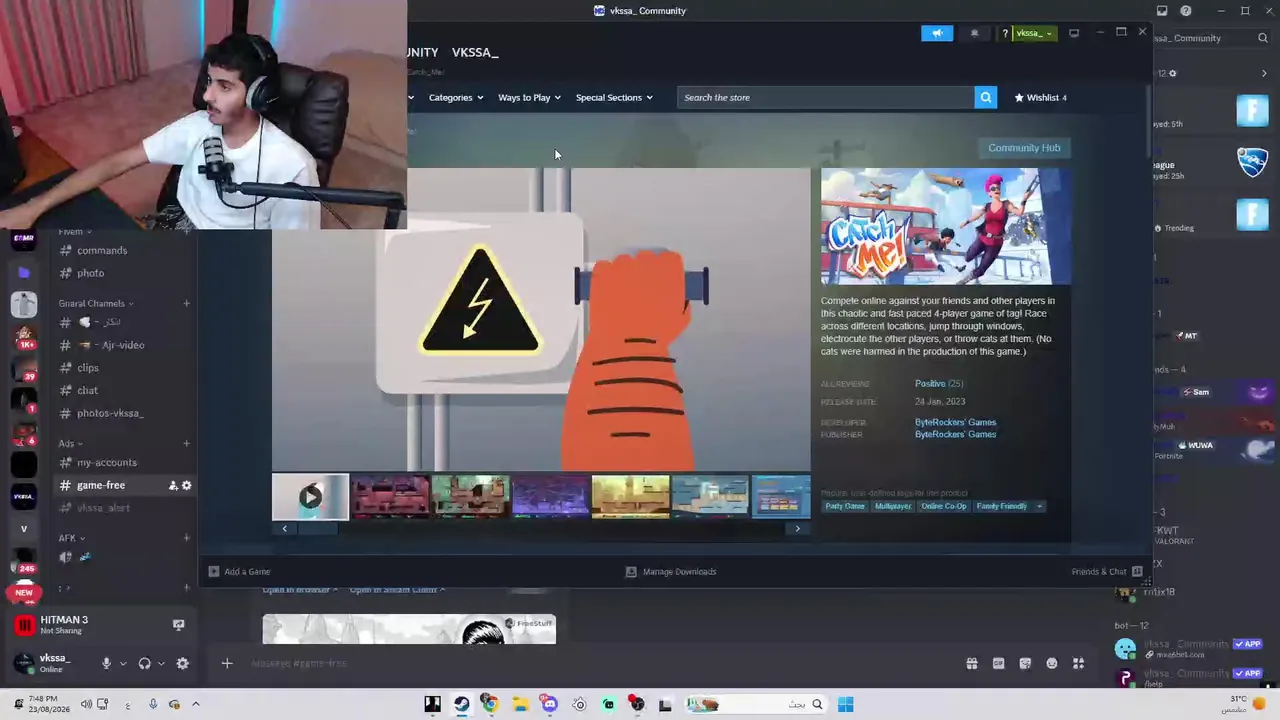This screenshot has width=1280, height=720.
Task: Click the Windows Start button
Action: pos(845,704)
